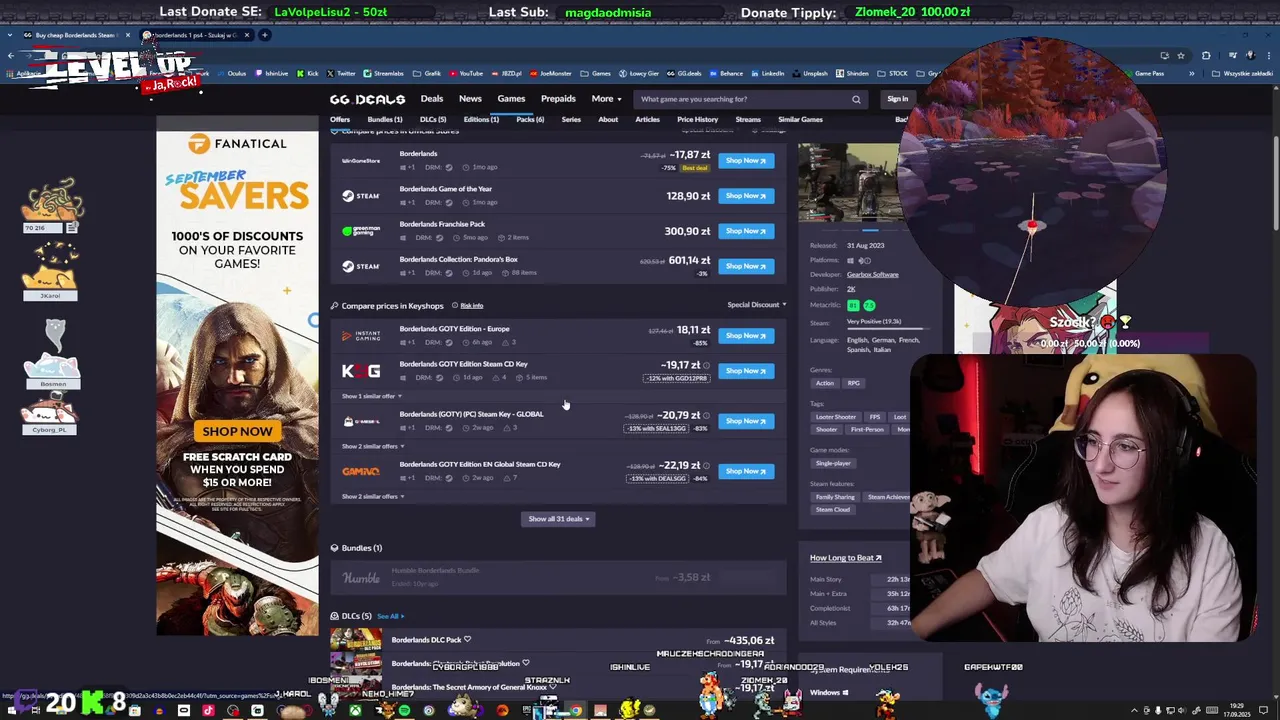
Task: Open Gearbox Software developer link
Action: [x=873, y=274]
